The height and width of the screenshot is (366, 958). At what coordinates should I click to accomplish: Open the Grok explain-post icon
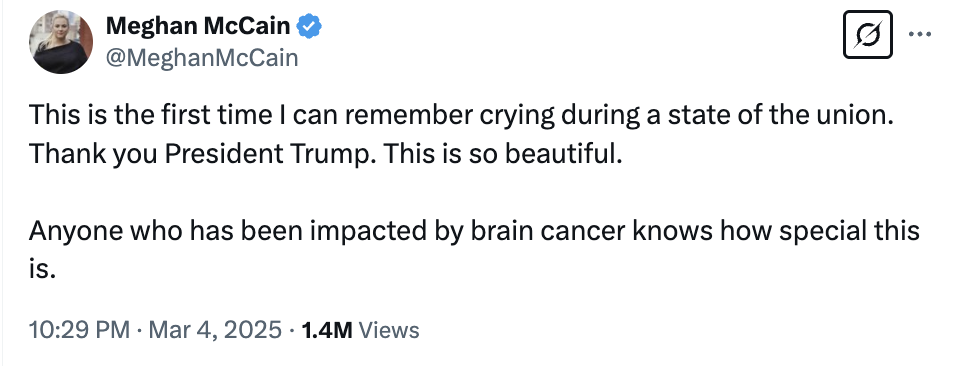click(868, 34)
